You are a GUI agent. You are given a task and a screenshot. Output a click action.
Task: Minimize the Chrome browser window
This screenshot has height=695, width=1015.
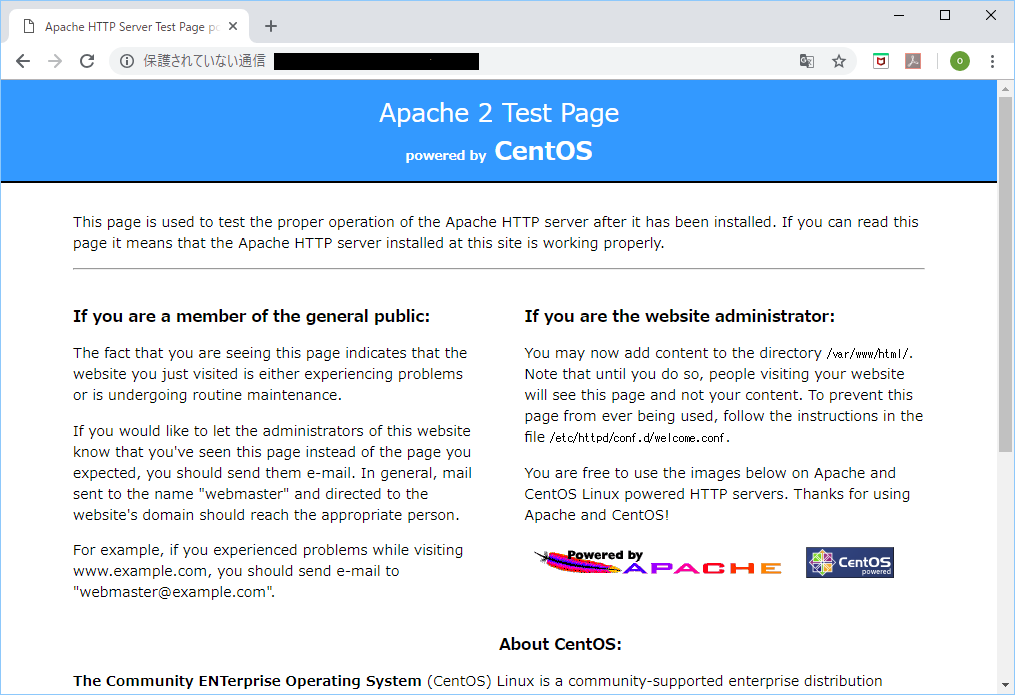898,15
